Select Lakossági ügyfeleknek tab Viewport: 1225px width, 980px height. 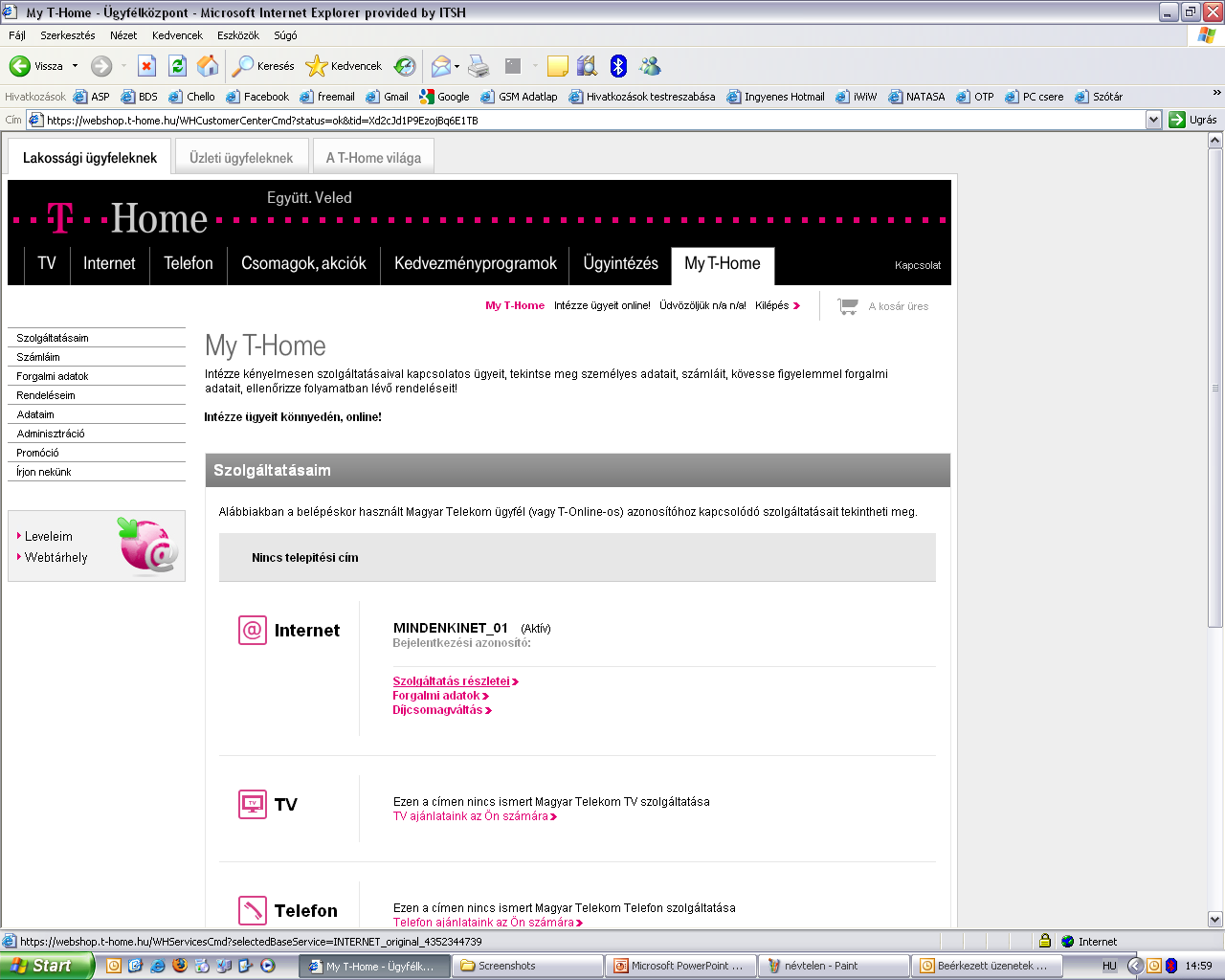pos(90,158)
